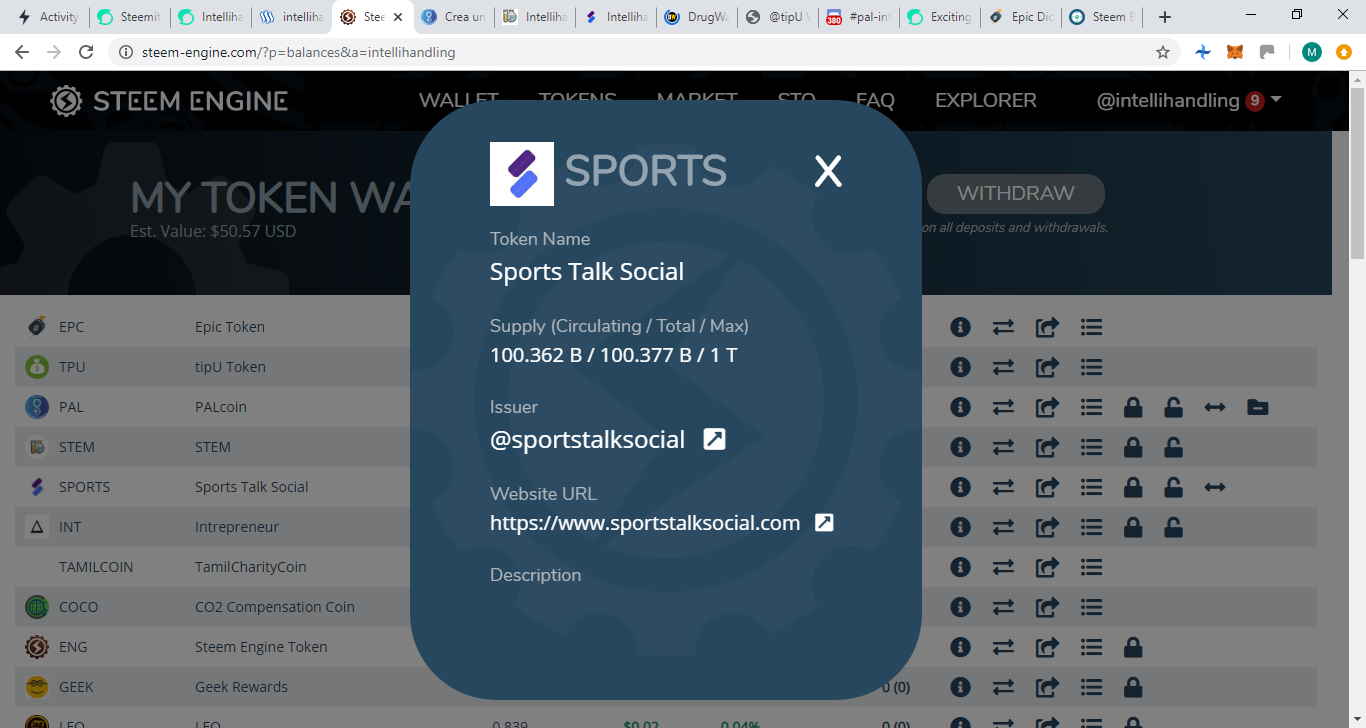Follow the @sportstalksocial issuer link
1366x728 pixels.
pos(587,439)
